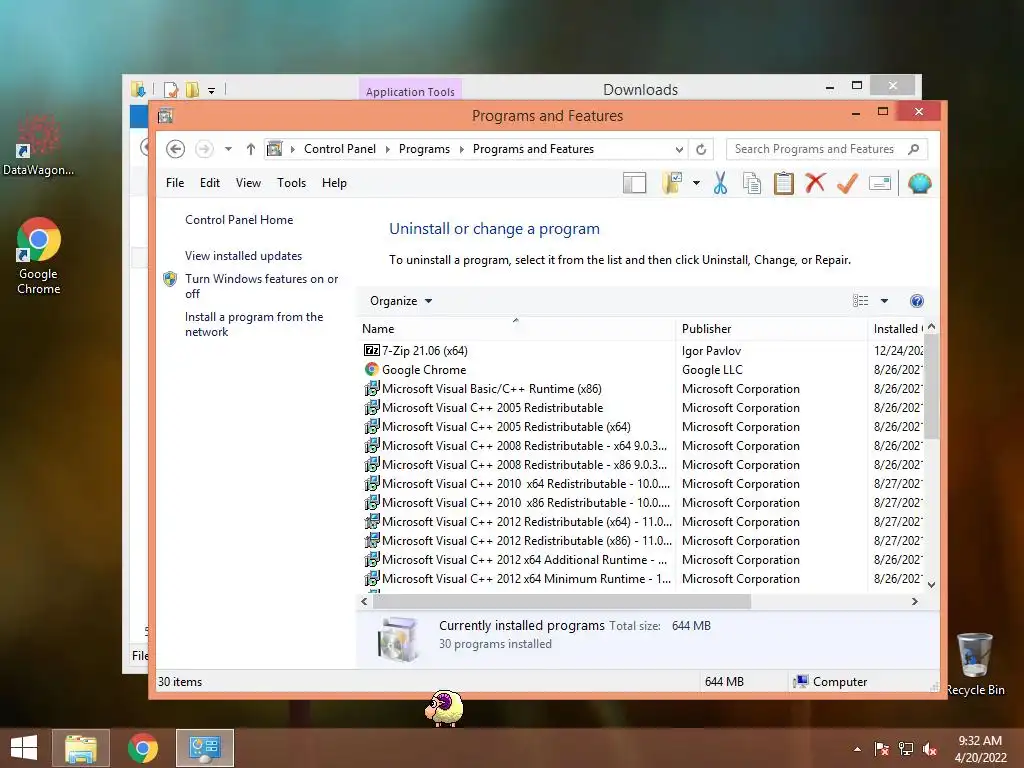This screenshot has width=1024, height=768.
Task: Click Programs in the breadcrumb path
Action: (x=424, y=149)
